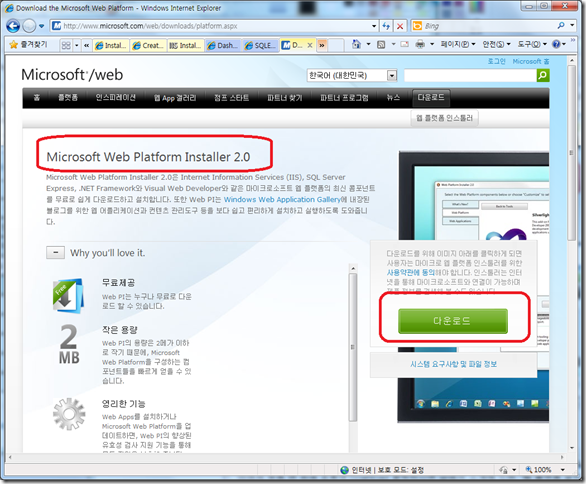Viewport: 586px width, 484px height.
Task: Go back with the browser Back arrow
Action: point(13,26)
